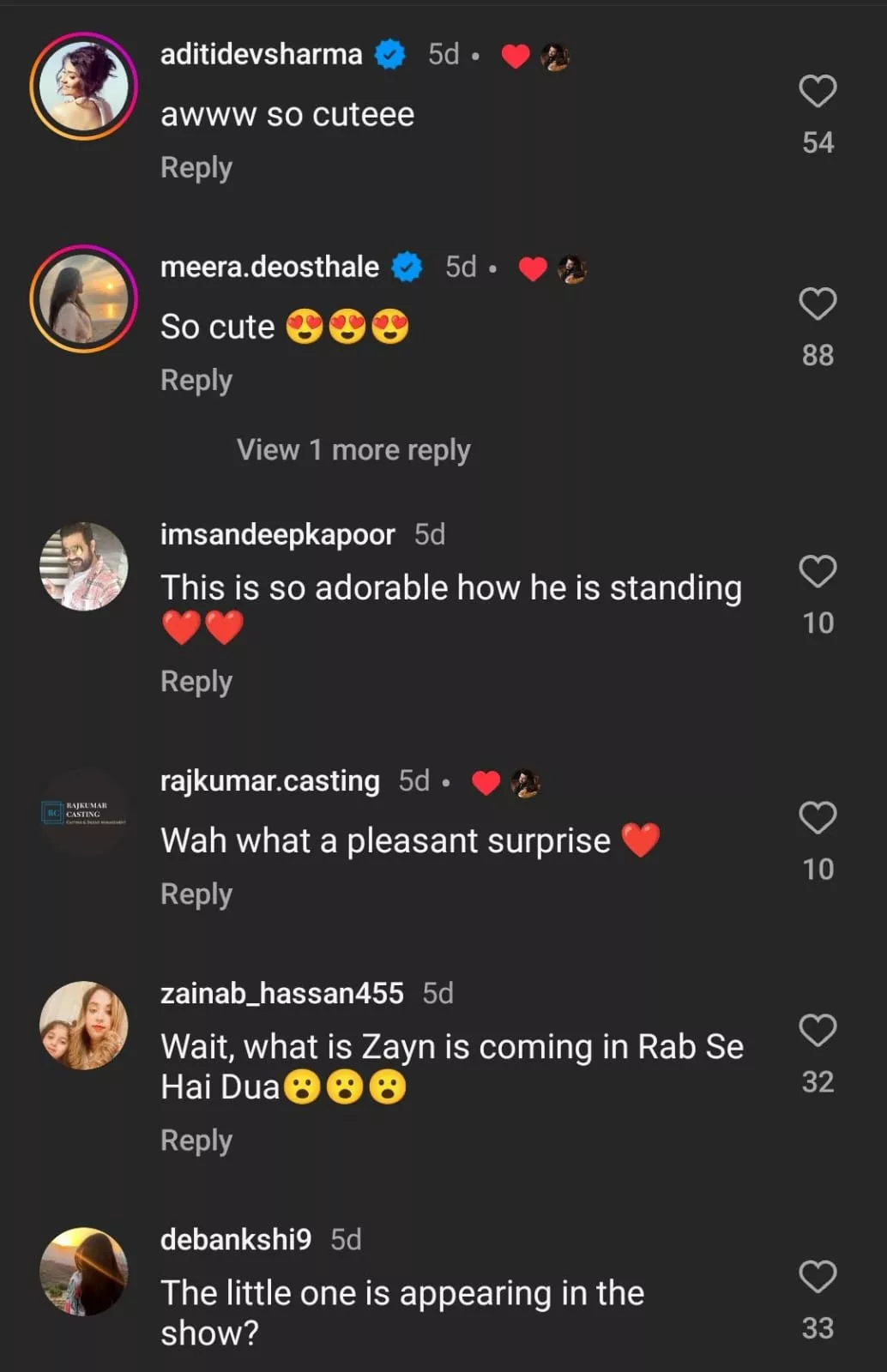Tap heart beside debankshi9's comment
This screenshot has width=887, height=1372.
818,1277
